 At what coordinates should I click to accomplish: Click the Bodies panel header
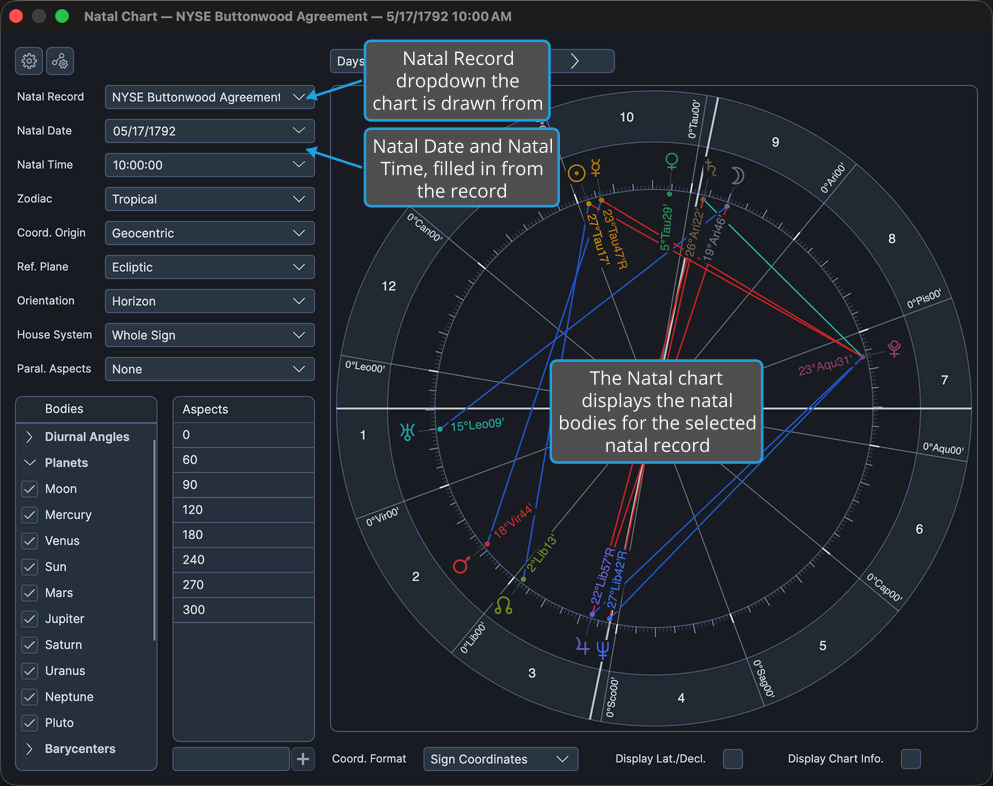(86, 409)
